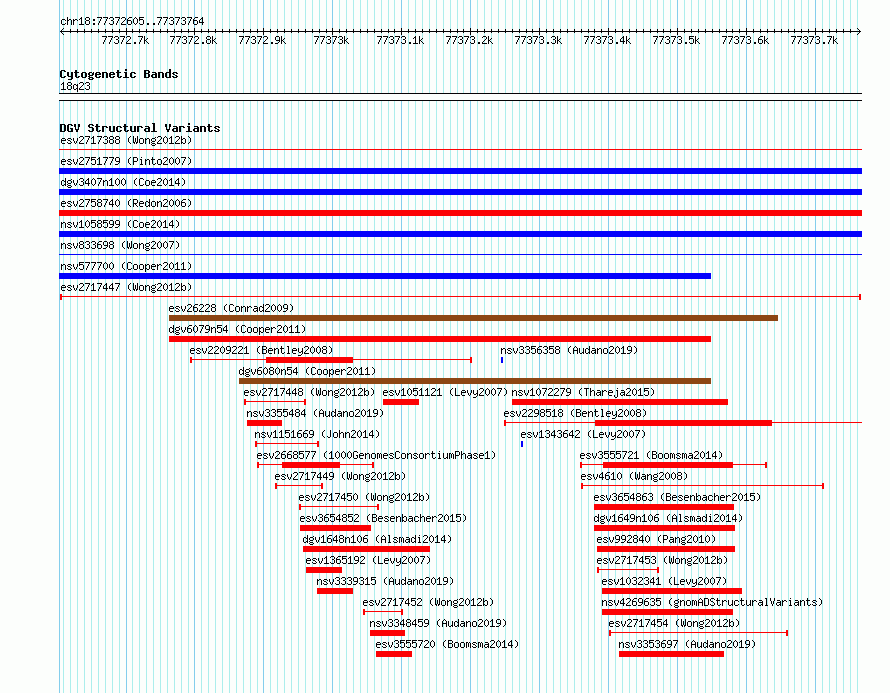Click esv2717452 (Wong2012b) label

click(428, 602)
